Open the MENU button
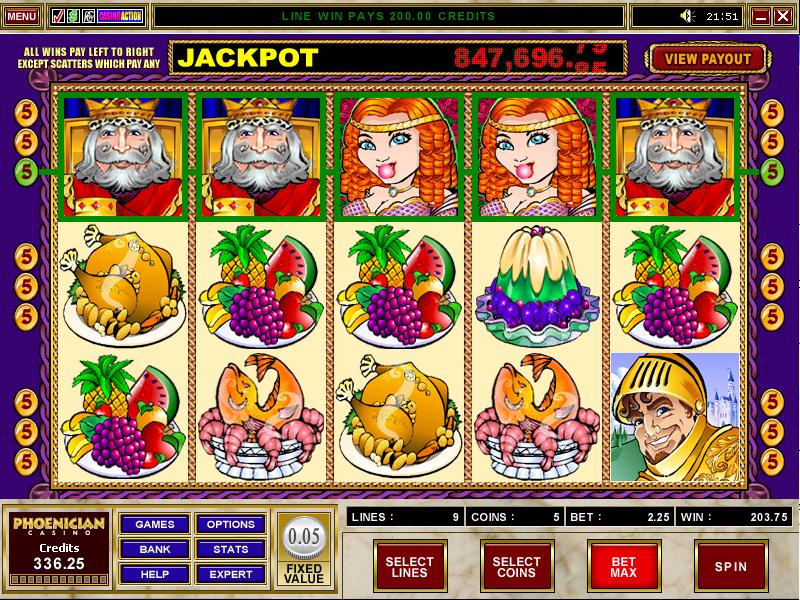 coord(21,16)
